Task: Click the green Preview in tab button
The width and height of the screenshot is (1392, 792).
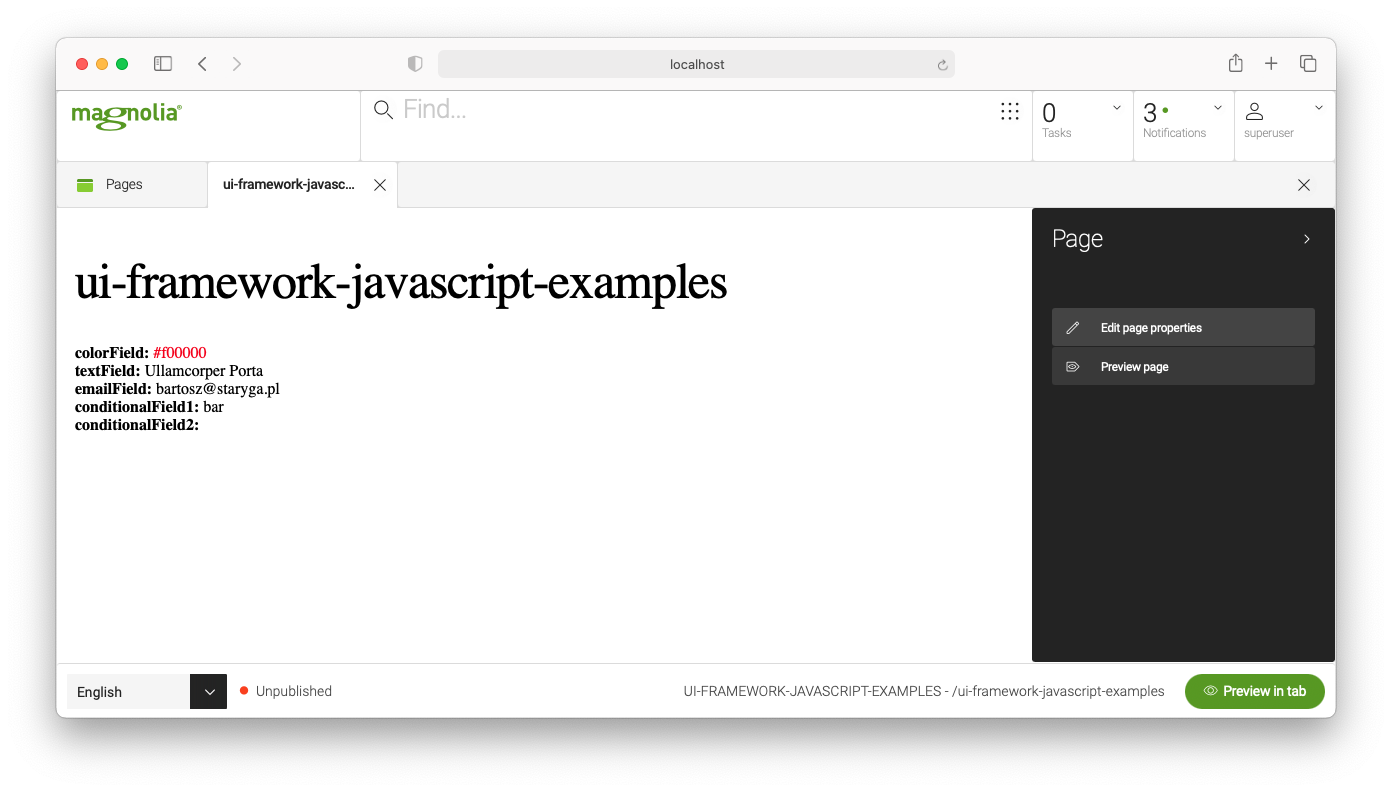Action: pos(1254,691)
